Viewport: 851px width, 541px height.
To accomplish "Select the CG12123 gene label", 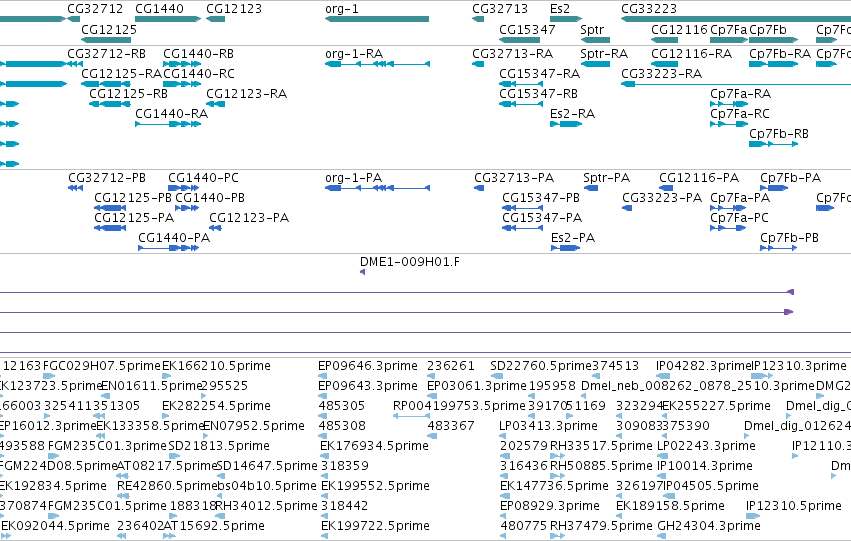I will coord(234,9).
